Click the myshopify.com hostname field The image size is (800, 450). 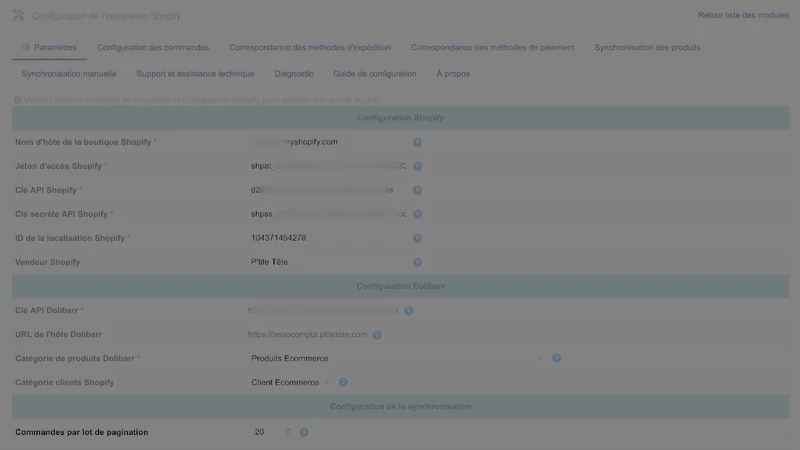(328, 142)
